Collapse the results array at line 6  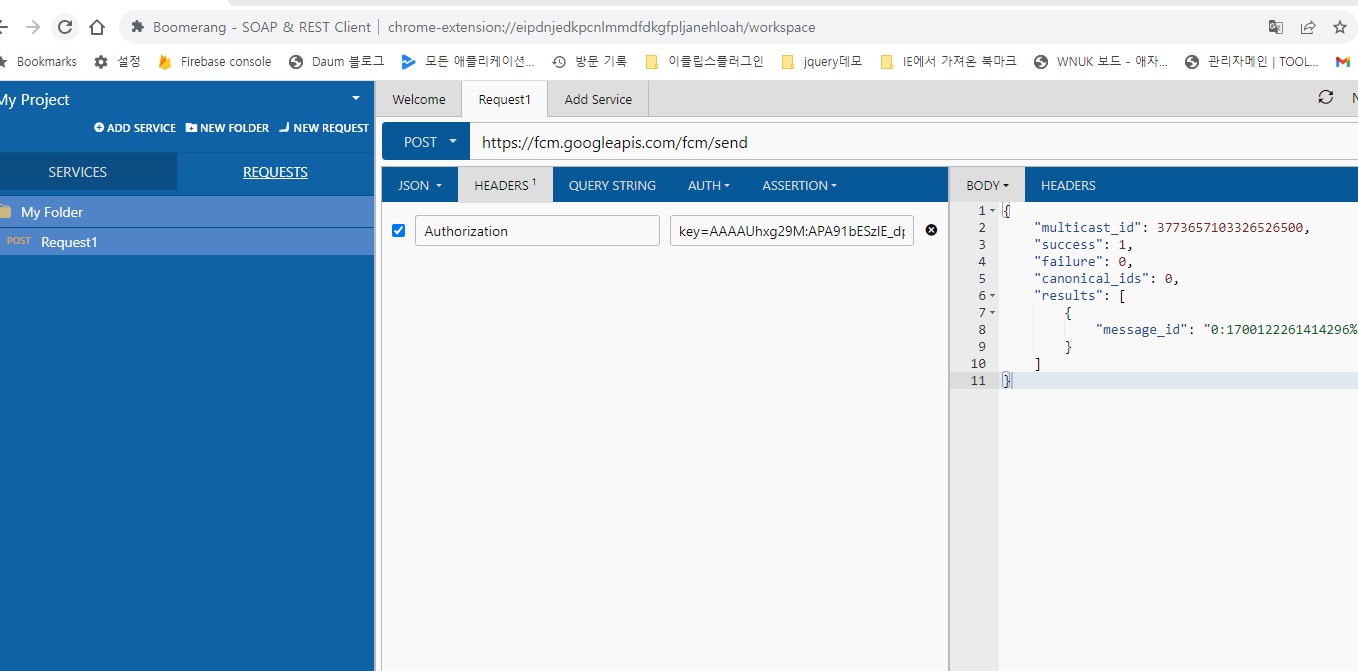click(x=993, y=296)
